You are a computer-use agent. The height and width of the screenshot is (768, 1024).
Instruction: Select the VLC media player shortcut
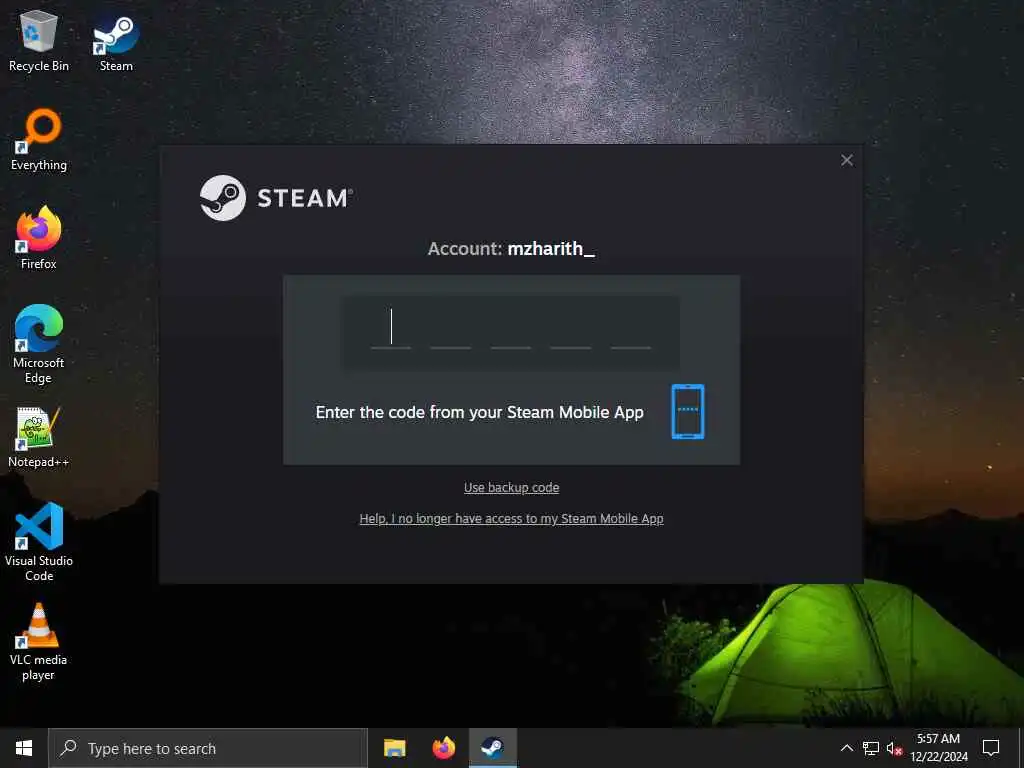pyautogui.click(x=39, y=641)
